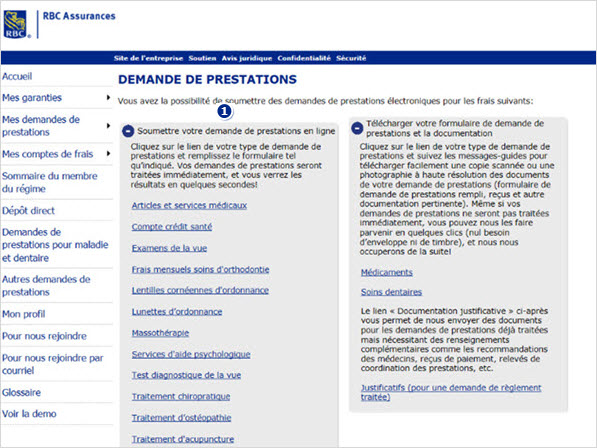Click 'Frais mensuels soins d'orthodontie' link
597x448 pixels.
(200, 269)
